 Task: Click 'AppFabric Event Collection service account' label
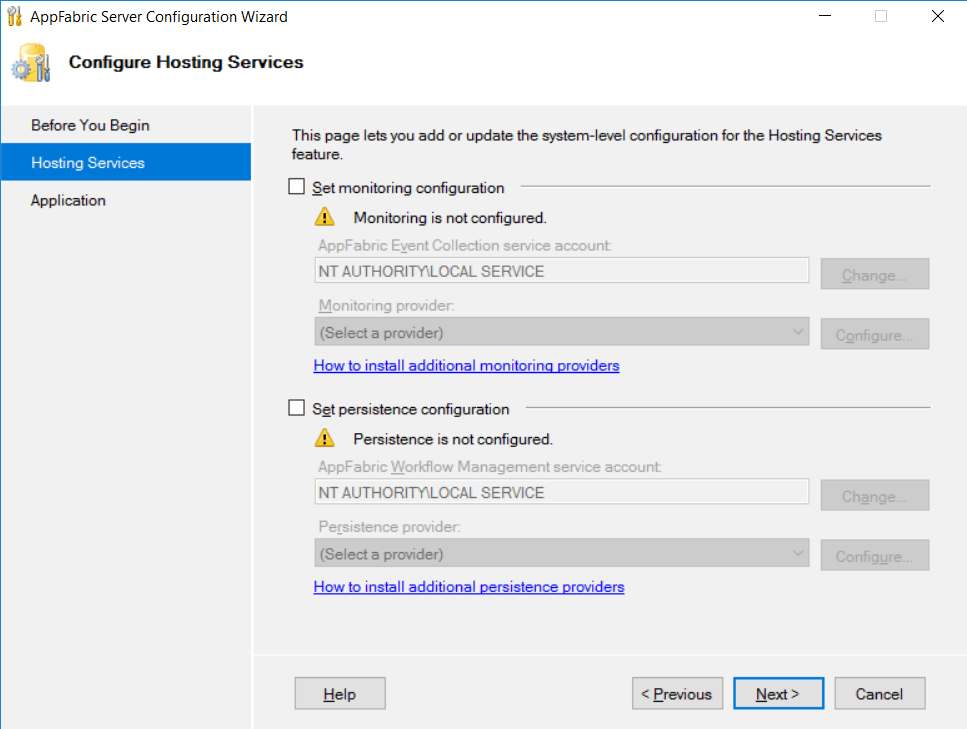464,245
